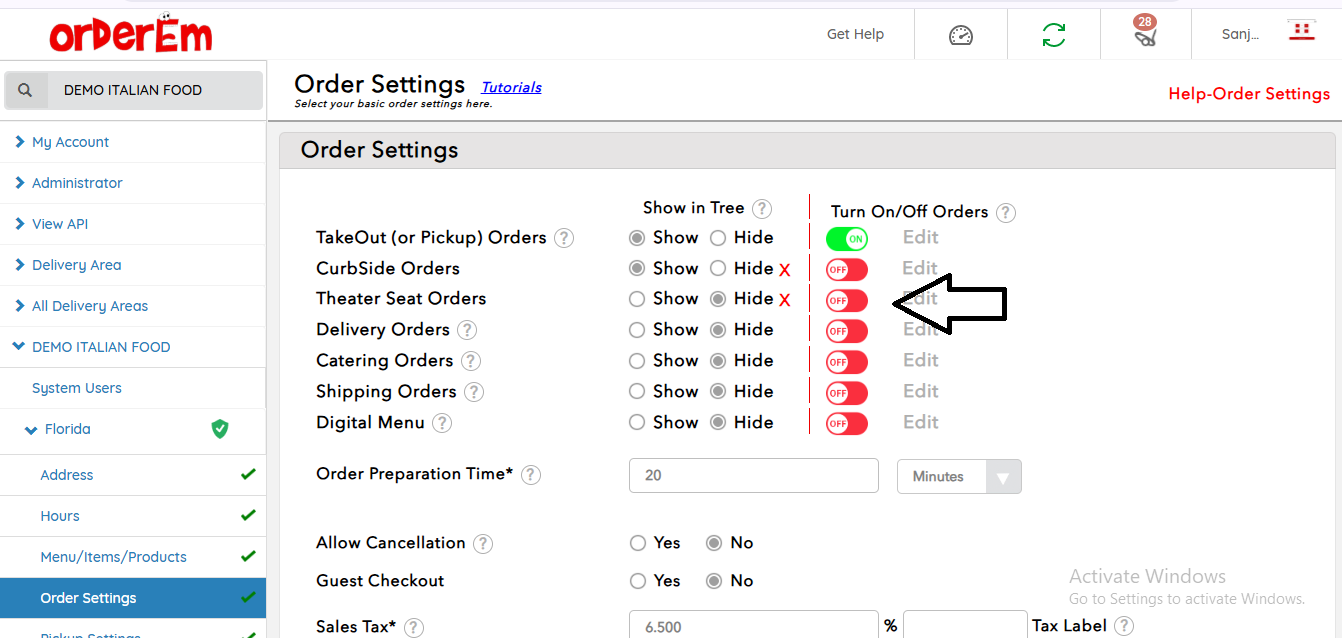Click help icon beside Turn On/Off Orders
This screenshot has width=1342, height=638.
tap(1006, 212)
